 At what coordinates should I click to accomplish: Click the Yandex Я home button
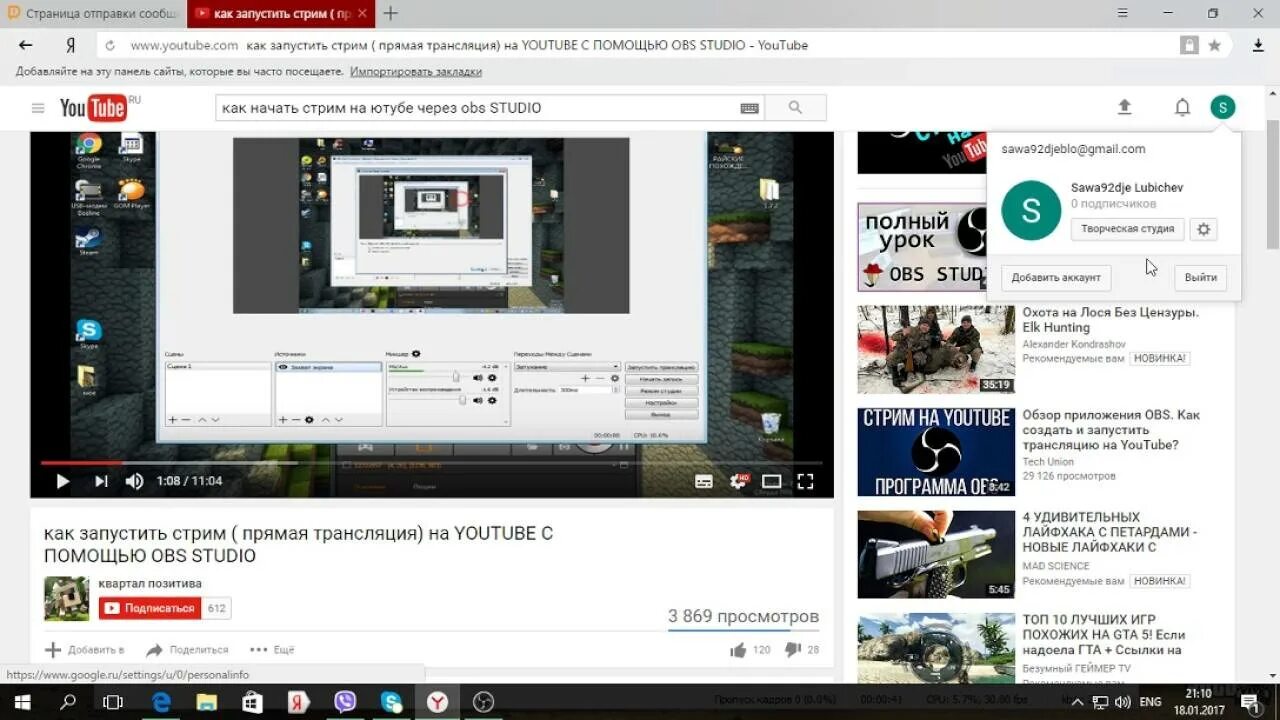[x=70, y=46]
